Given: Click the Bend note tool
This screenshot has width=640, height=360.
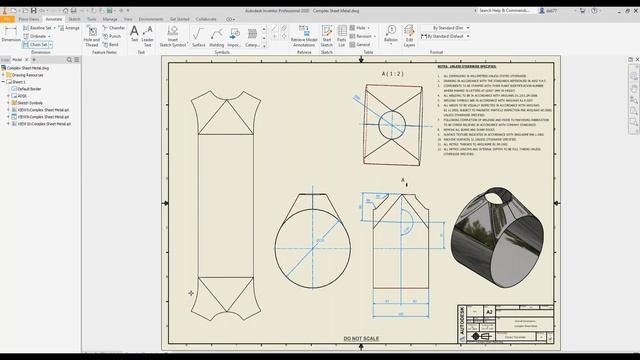Looking at the screenshot, I should [111, 44].
